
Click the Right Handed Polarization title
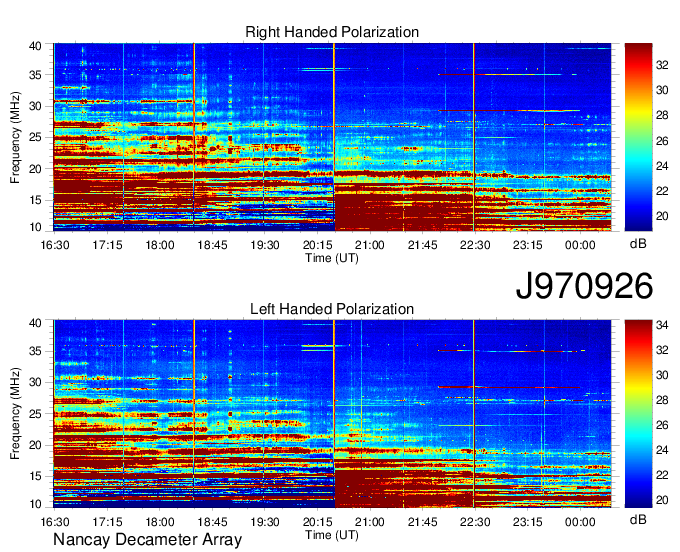click(332, 32)
